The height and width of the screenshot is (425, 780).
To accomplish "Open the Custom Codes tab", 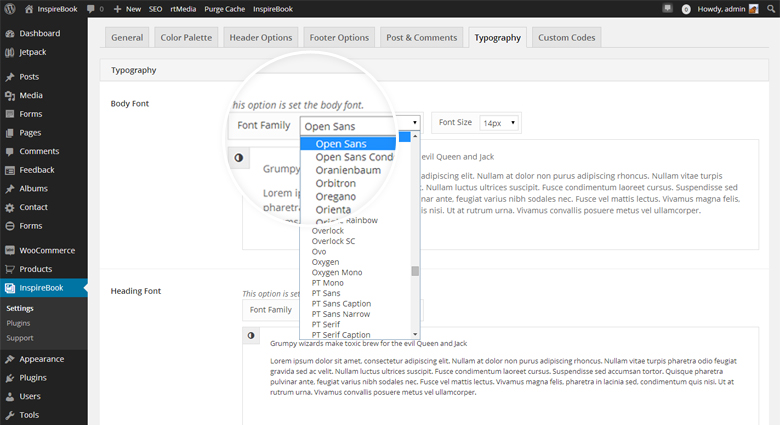I will 567,37.
